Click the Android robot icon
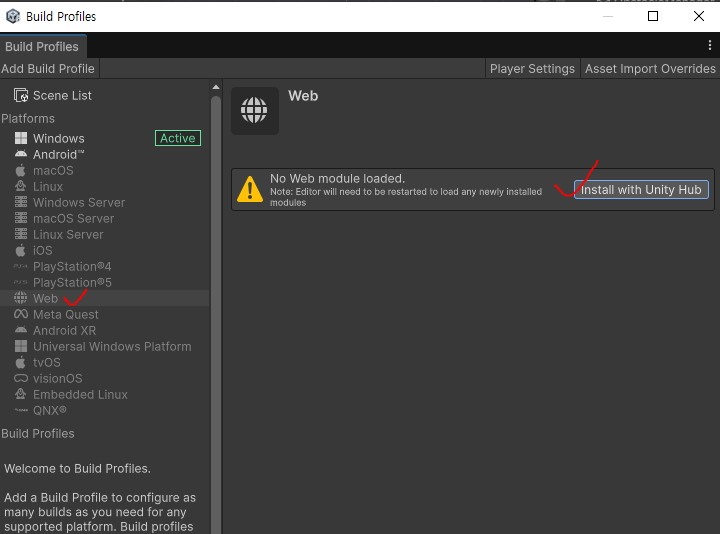Screen dimensions: 720x534 (x=21, y=154)
